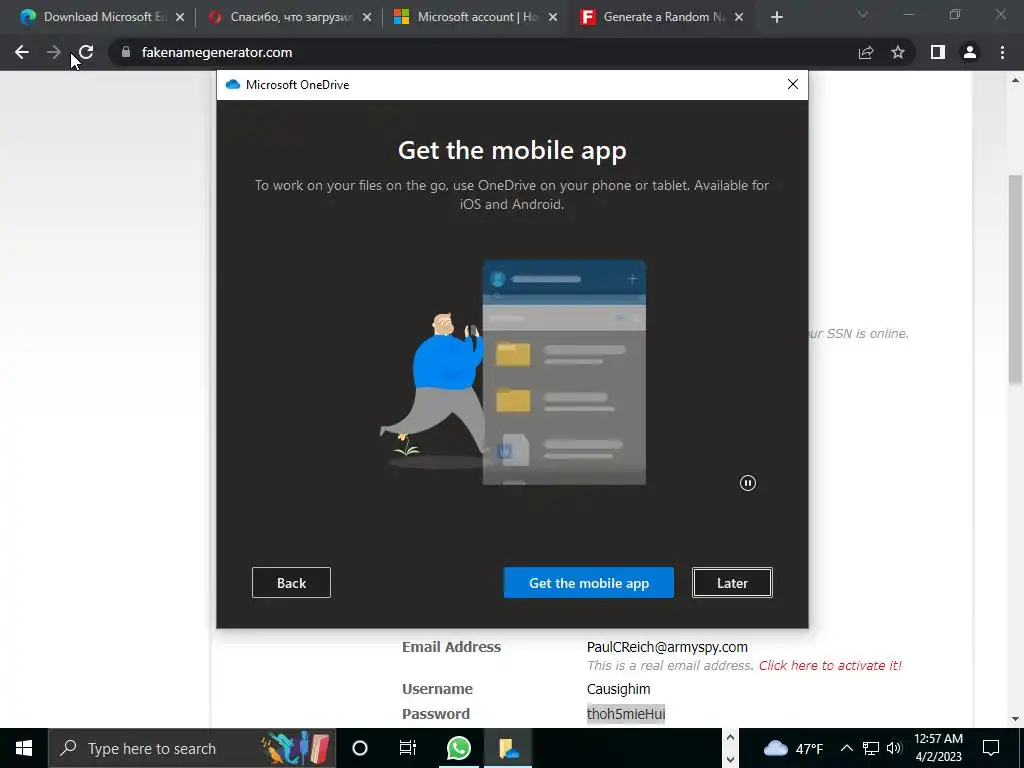
Task: Select the password thoh5mieHui
Action: [626, 714]
